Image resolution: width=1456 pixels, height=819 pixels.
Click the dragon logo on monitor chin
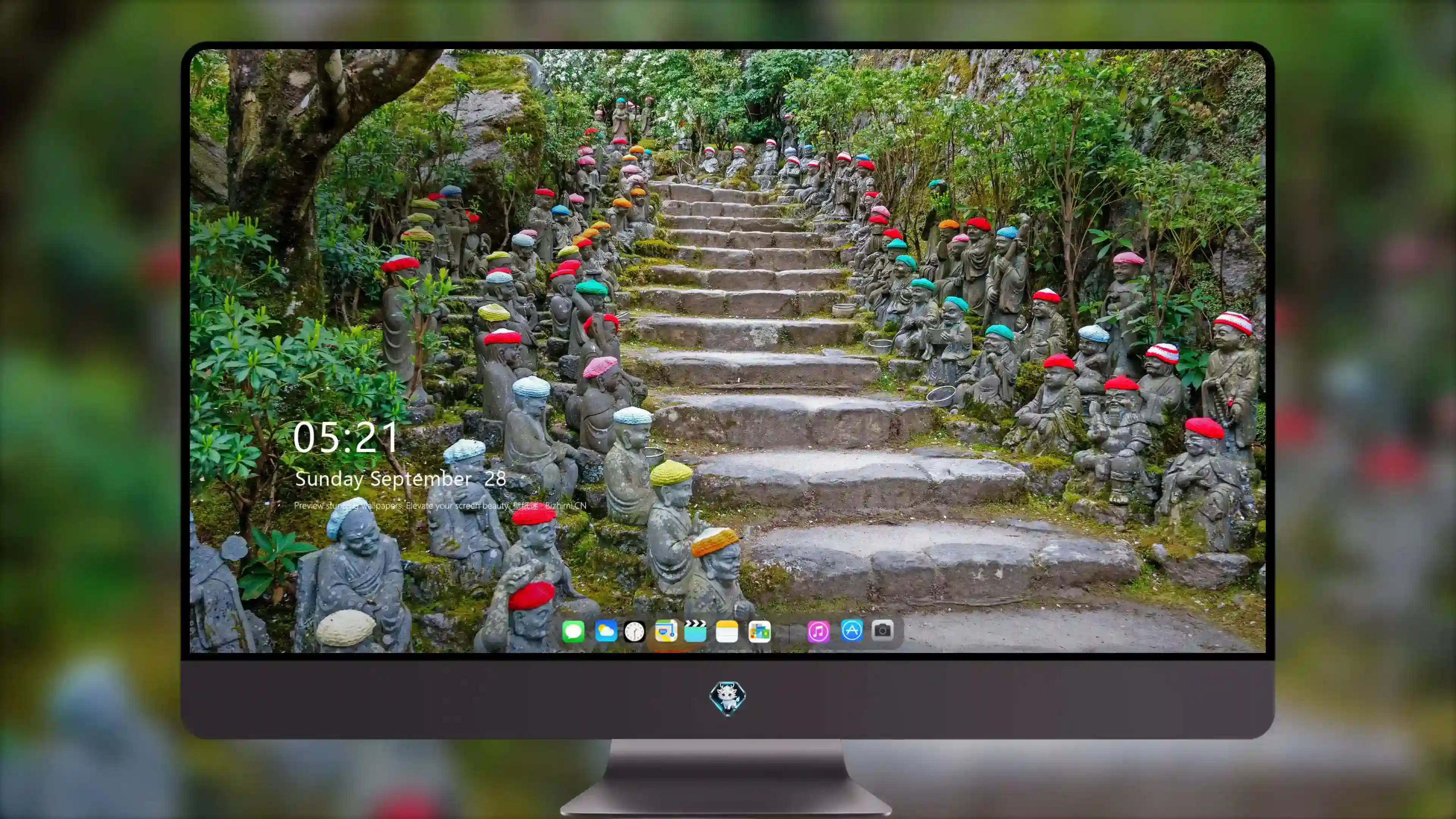tap(728, 698)
